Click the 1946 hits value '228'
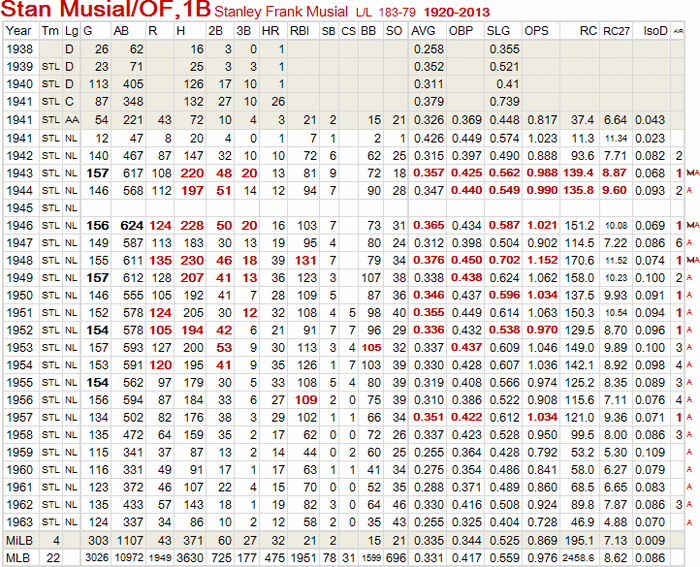 (x=192, y=225)
